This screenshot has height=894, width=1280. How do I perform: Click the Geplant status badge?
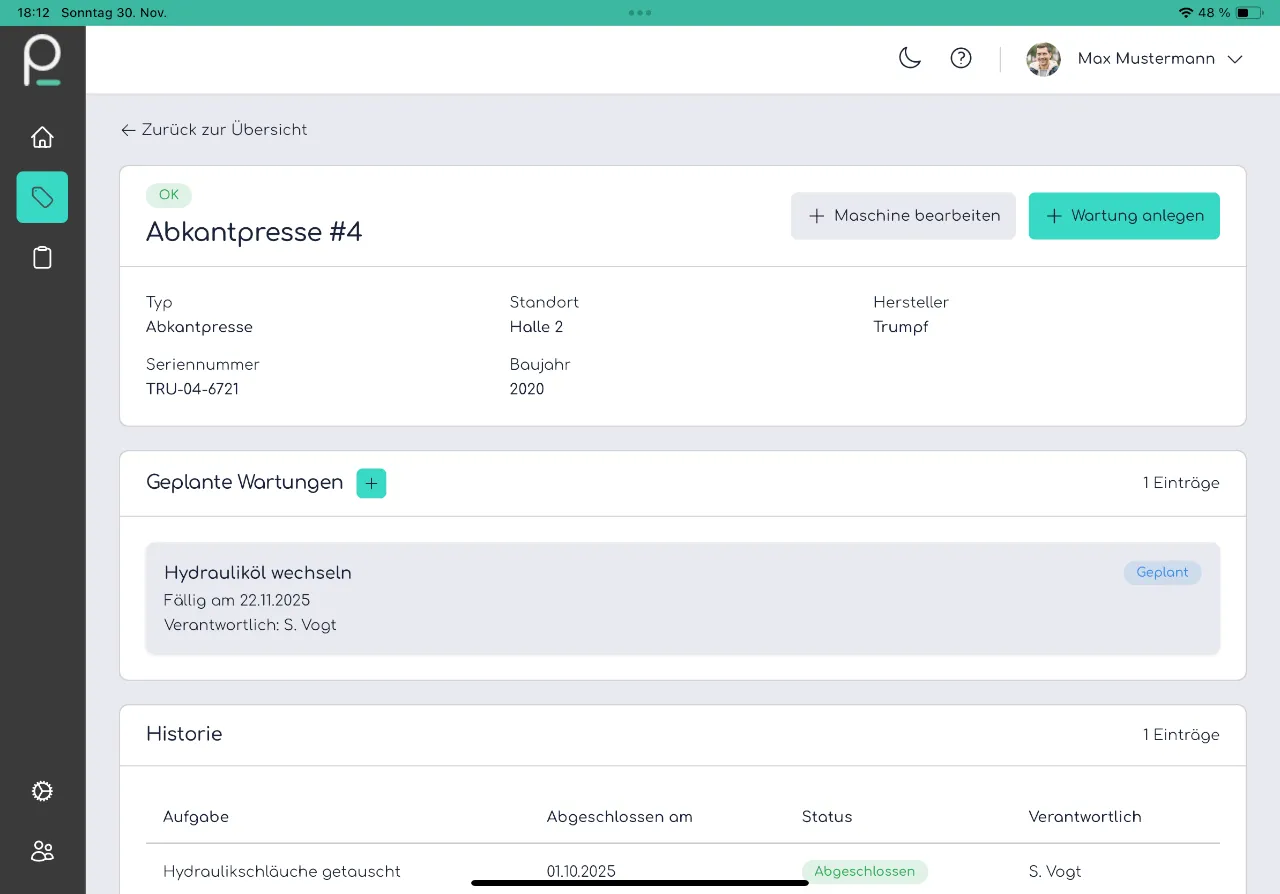pyautogui.click(x=1162, y=573)
